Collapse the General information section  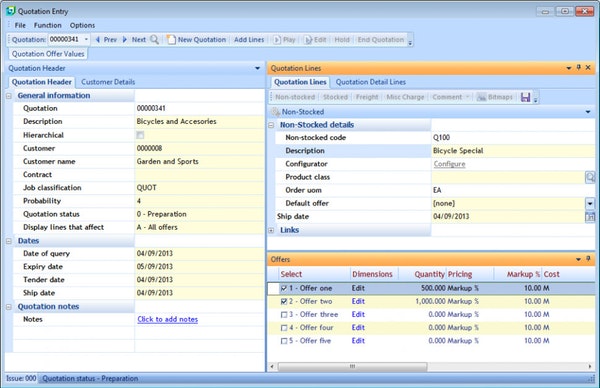[x=9, y=96]
